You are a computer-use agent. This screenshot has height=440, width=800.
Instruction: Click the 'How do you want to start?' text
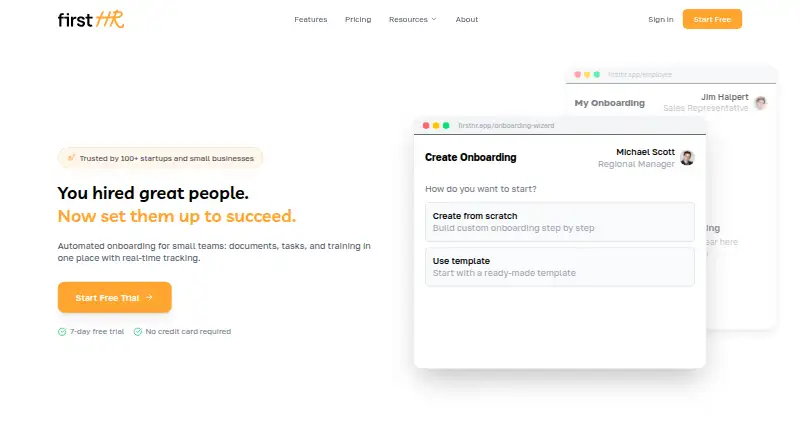[x=481, y=189]
